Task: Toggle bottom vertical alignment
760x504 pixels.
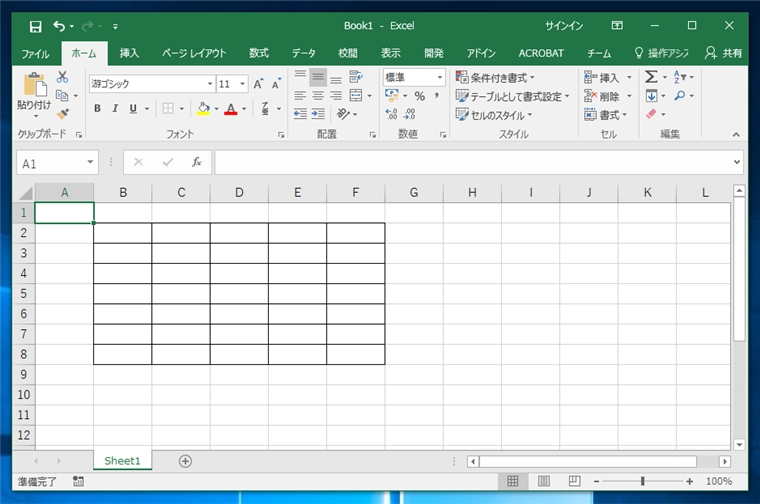Action: click(336, 77)
